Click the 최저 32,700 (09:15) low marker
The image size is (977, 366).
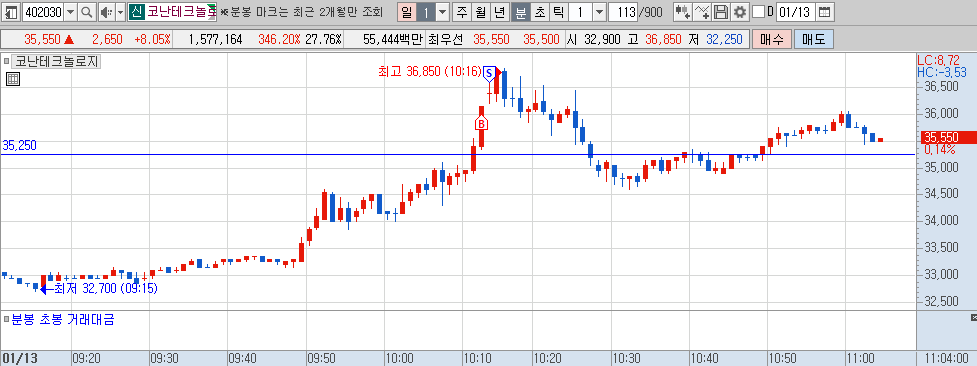pos(106,289)
